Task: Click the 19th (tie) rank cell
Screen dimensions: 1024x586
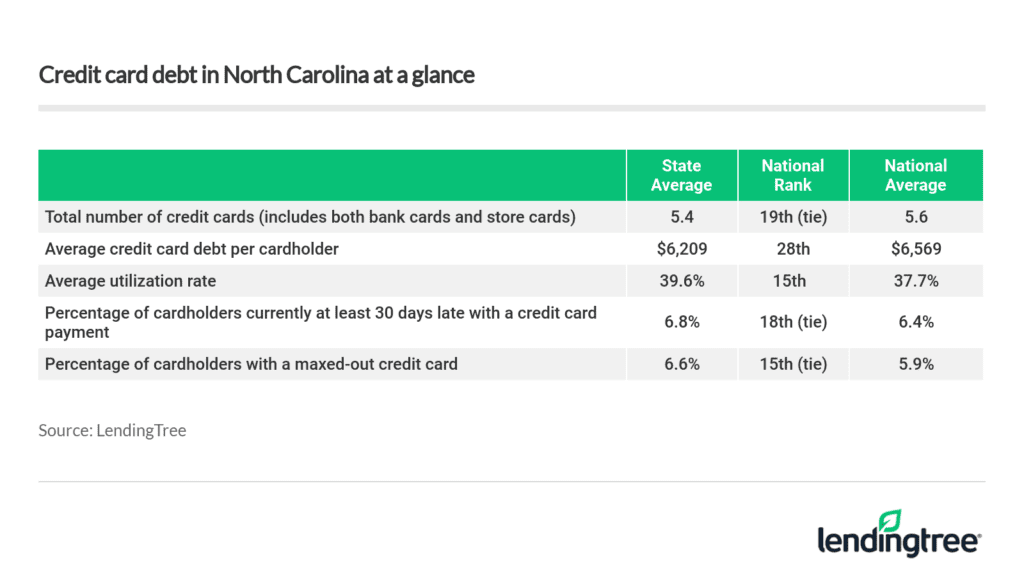Action: coord(793,217)
